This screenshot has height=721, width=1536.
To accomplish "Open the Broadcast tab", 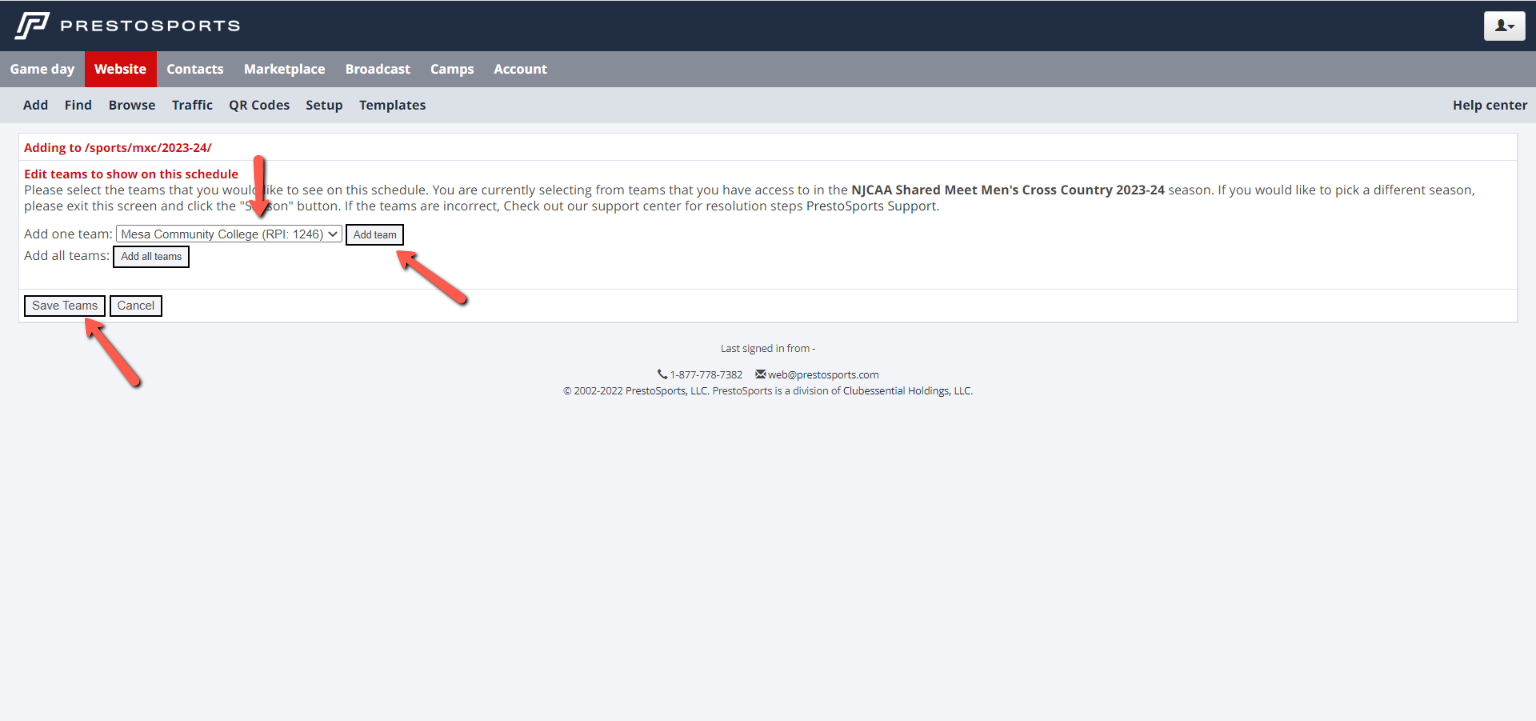I will tap(377, 69).
